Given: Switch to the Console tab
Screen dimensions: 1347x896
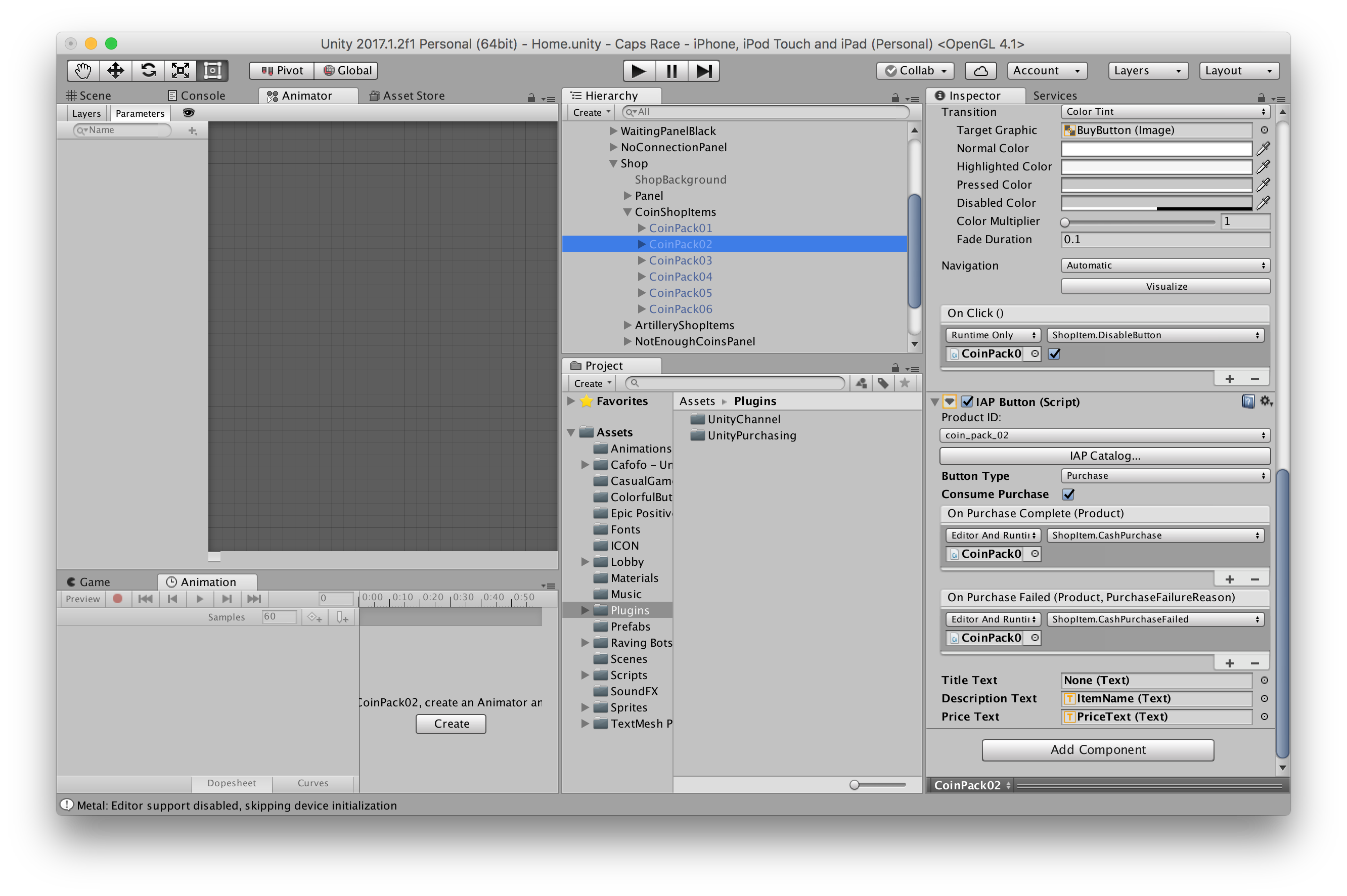Looking at the screenshot, I should tap(197, 96).
